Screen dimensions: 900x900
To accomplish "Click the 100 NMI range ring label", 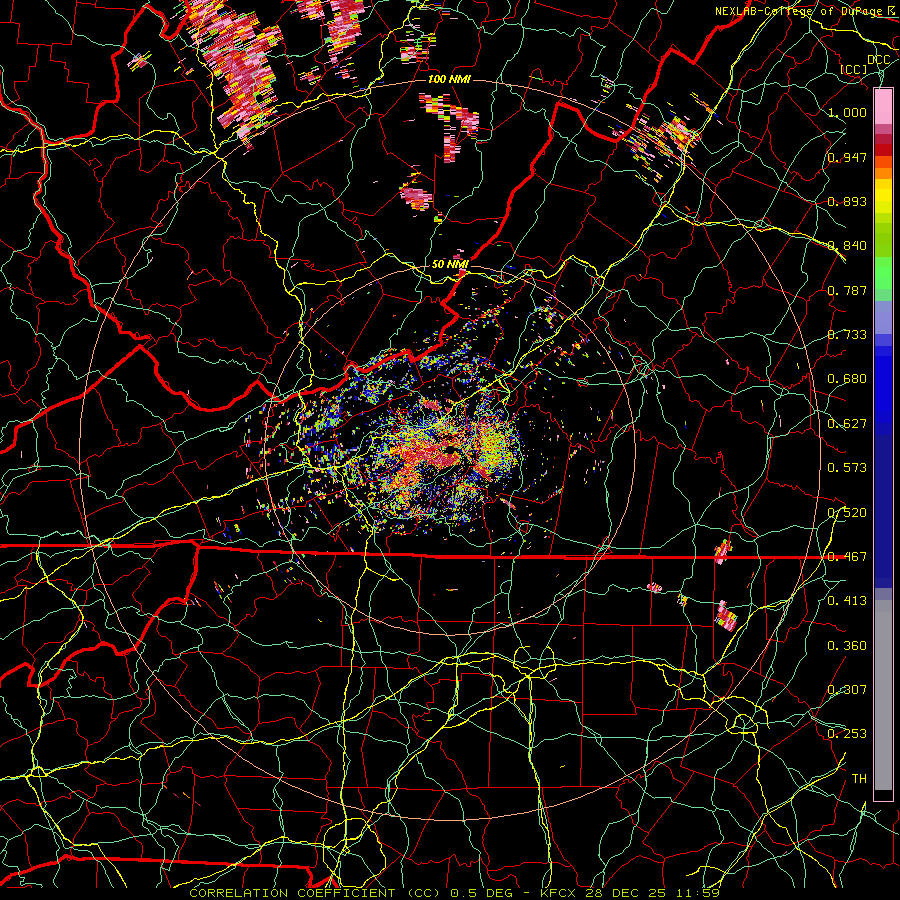I will [x=449, y=79].
